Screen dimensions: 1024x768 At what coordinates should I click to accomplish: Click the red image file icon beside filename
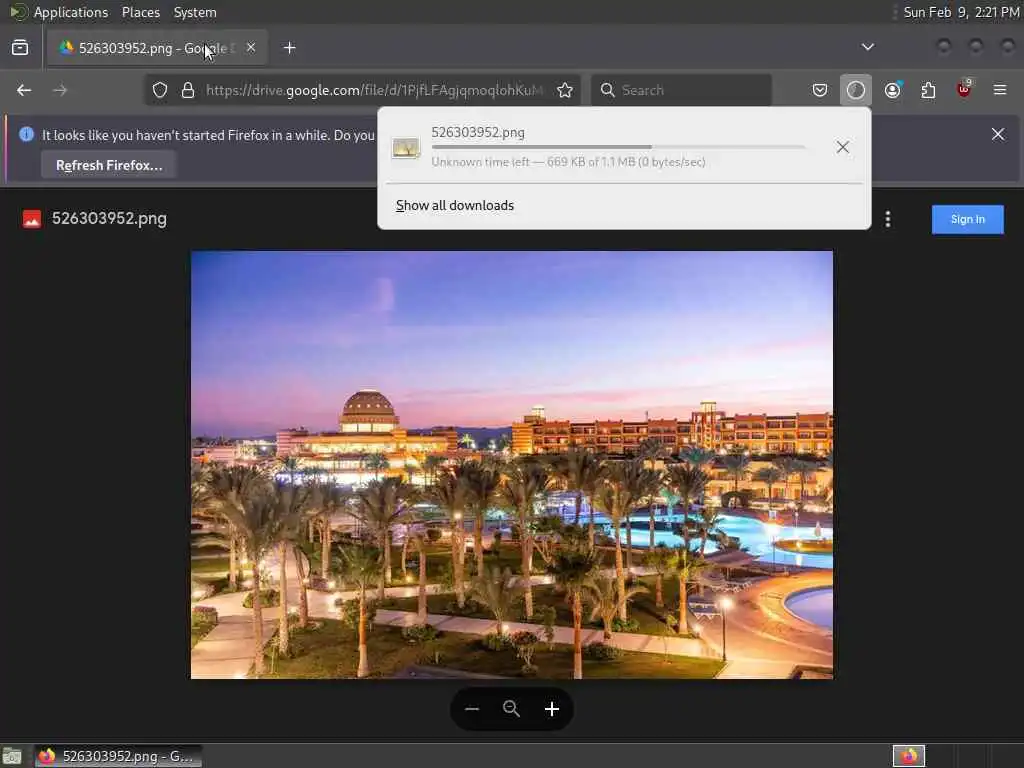(x=32, y=219)
